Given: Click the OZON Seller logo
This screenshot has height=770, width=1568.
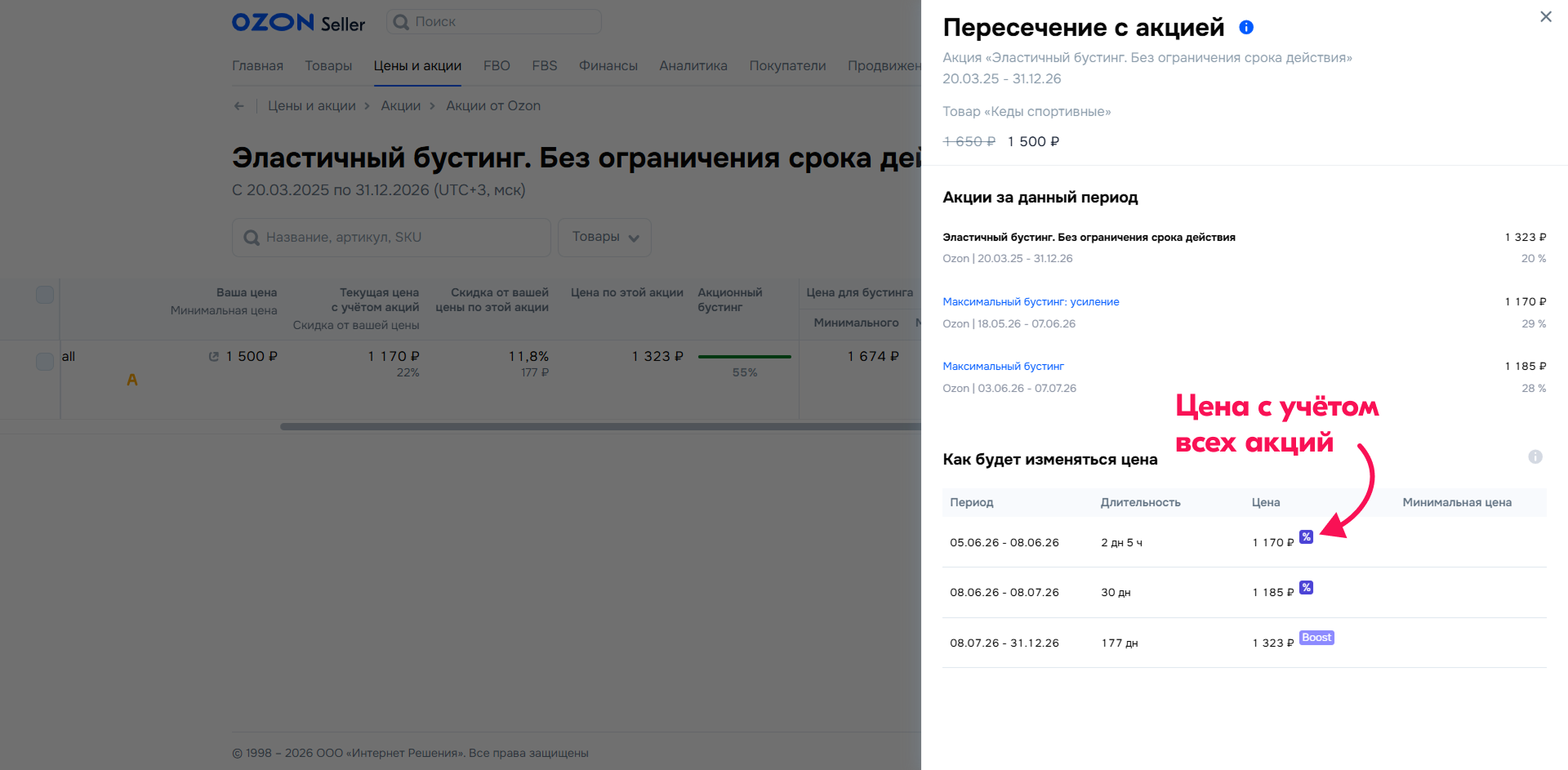Looking at the screenshot, I should point(298,23).
